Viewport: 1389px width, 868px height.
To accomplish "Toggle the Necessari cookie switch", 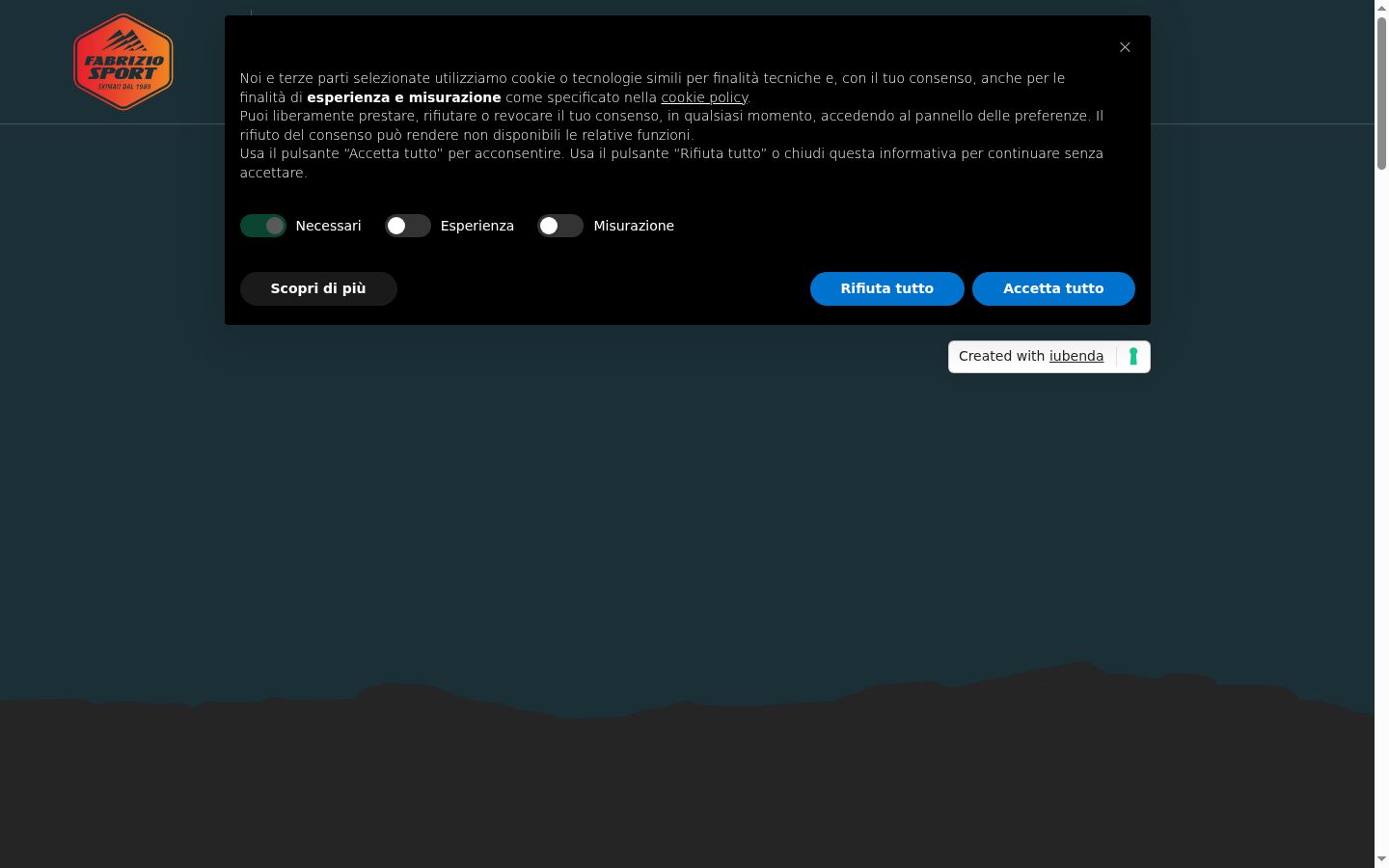I will 263,226.
